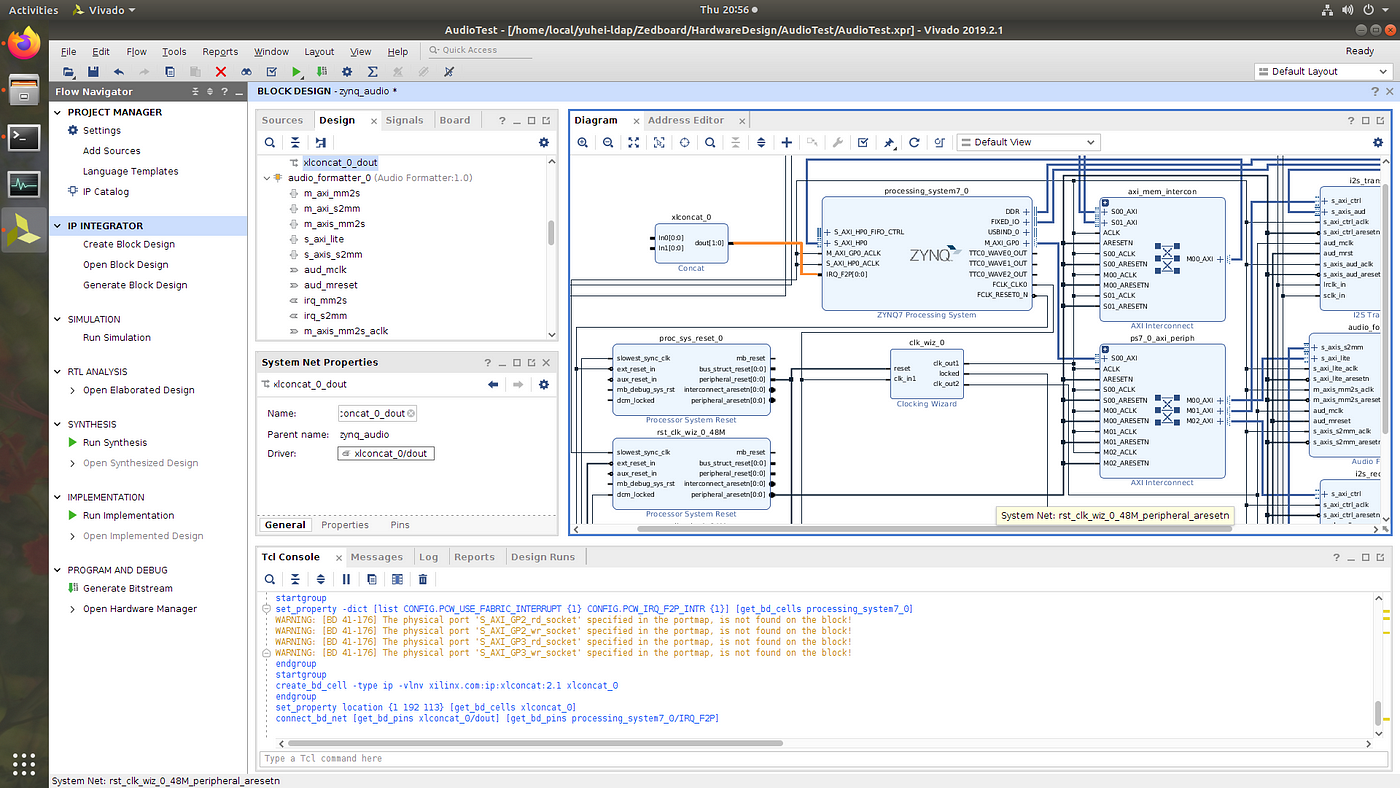Image resolution: width=1400 pixels, height=788 pixels.
Task: Click the Design tree vertical scrollbar
Action: 551,232
